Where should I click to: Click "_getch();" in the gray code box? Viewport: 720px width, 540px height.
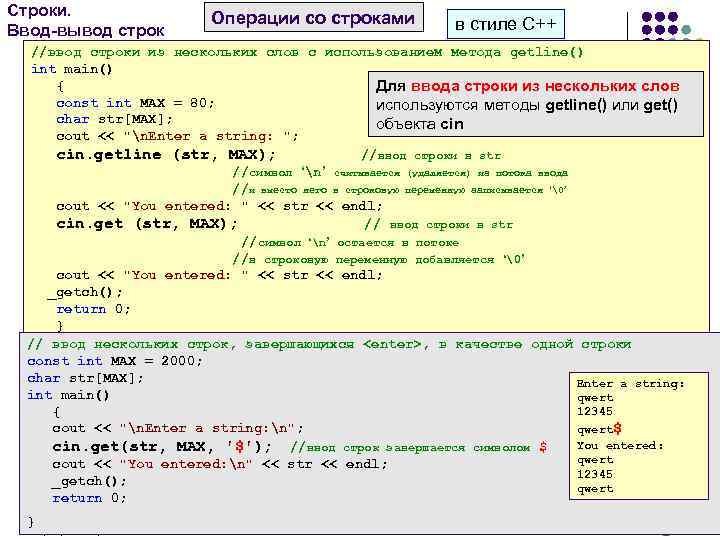point(88,481)
